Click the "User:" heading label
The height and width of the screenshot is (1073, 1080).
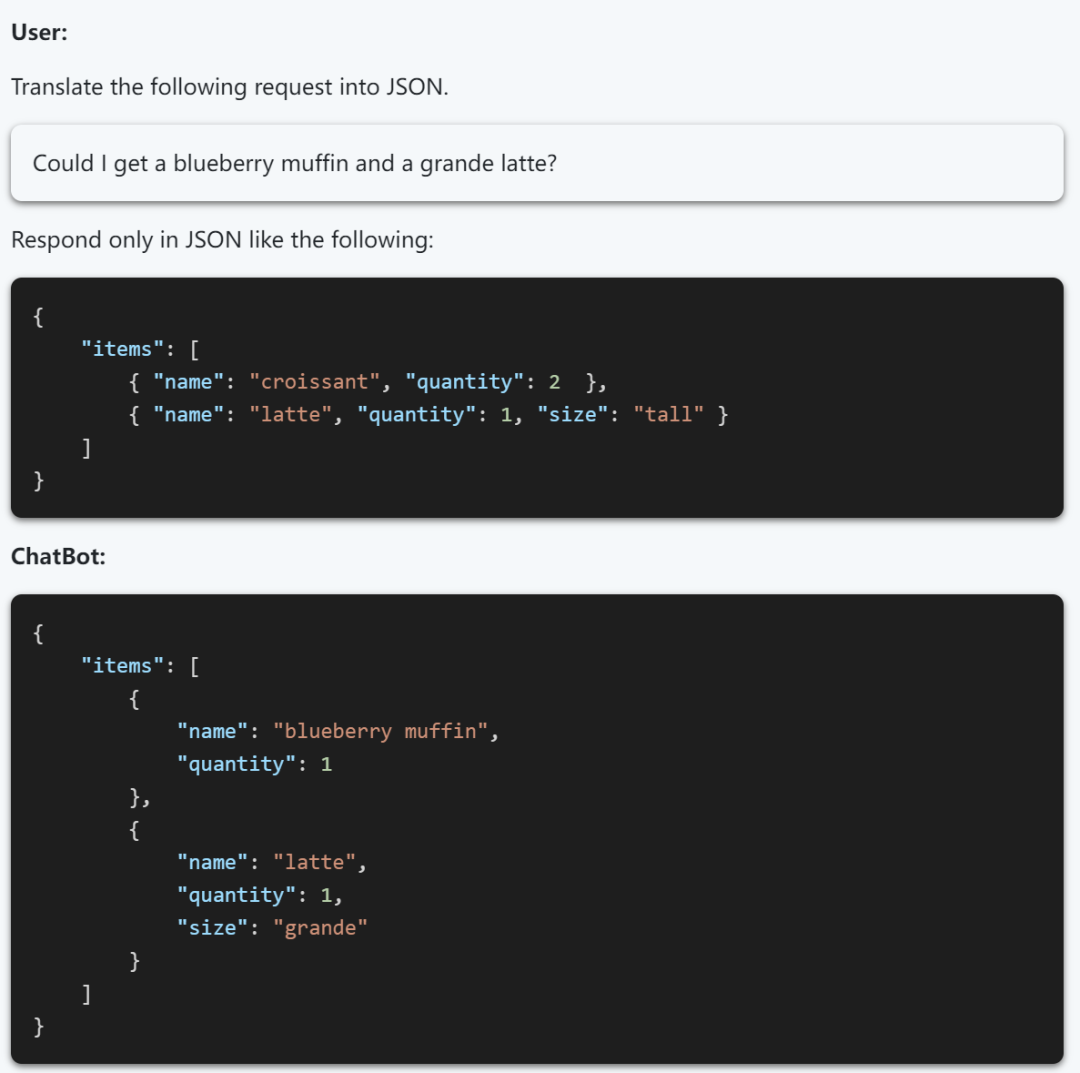point(39,31)
